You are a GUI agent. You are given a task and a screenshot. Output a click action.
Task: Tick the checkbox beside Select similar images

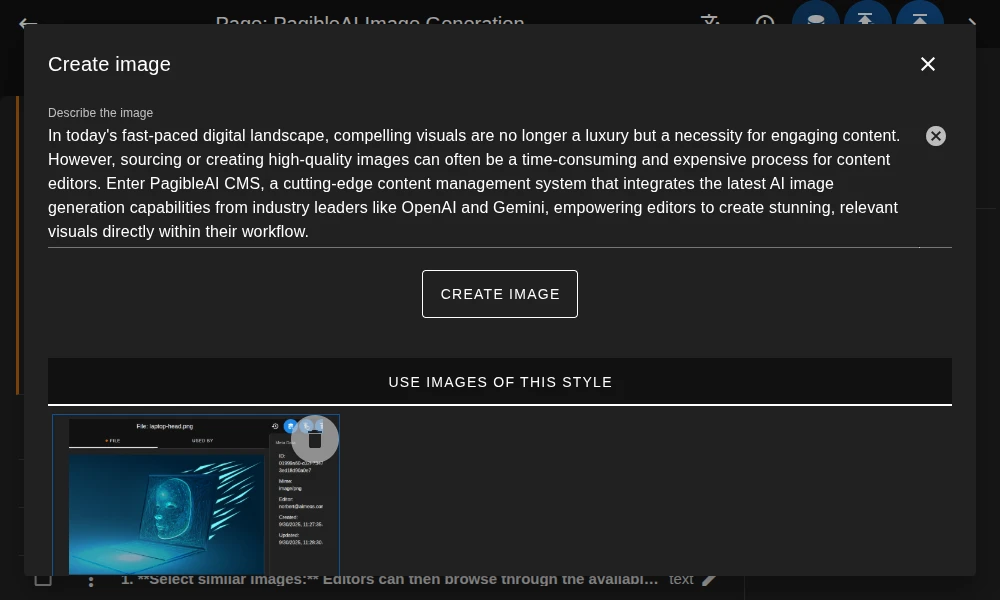[43, 580]
